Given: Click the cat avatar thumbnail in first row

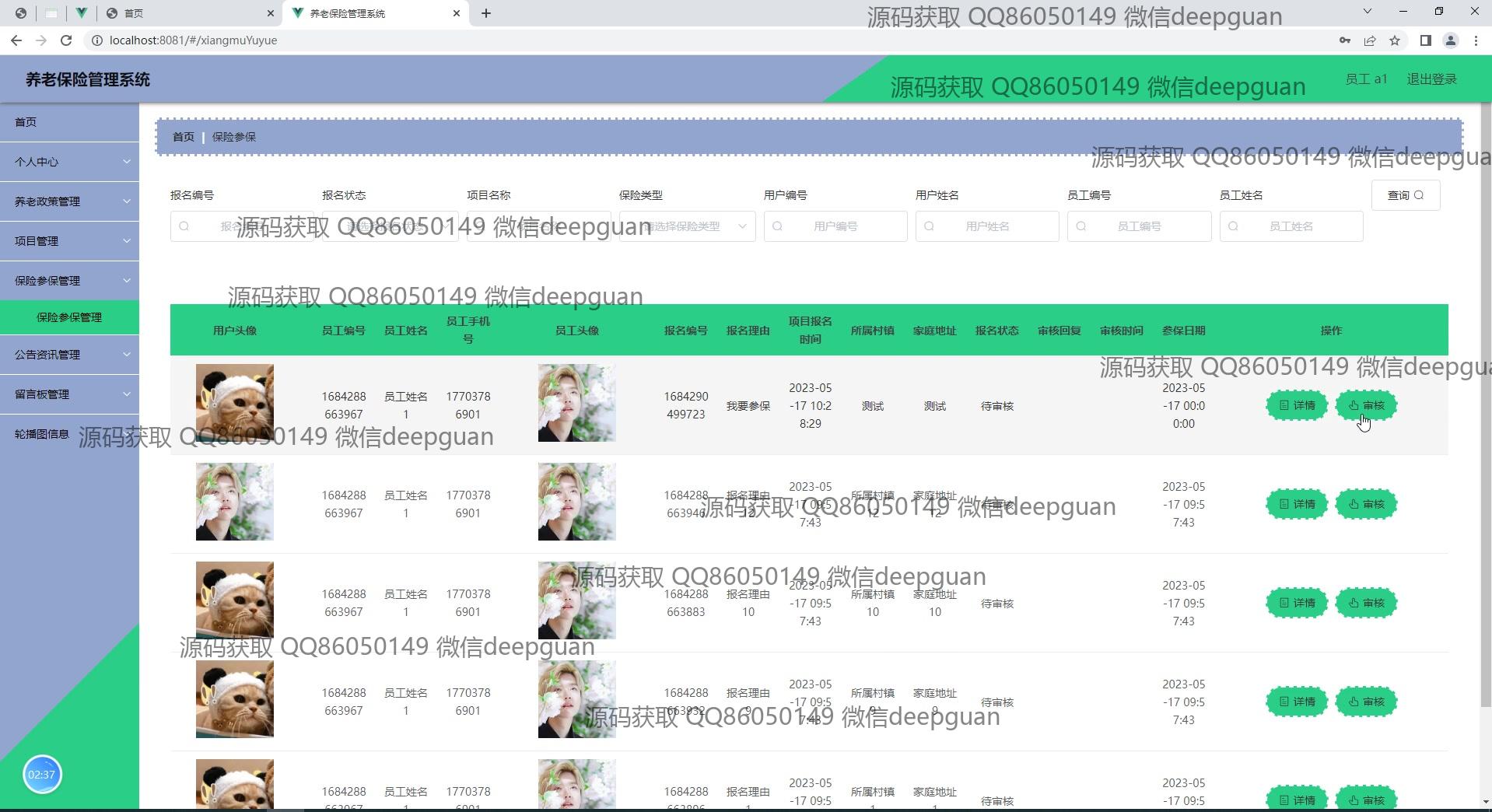Looking at the screenshot, I should [234, 403].
